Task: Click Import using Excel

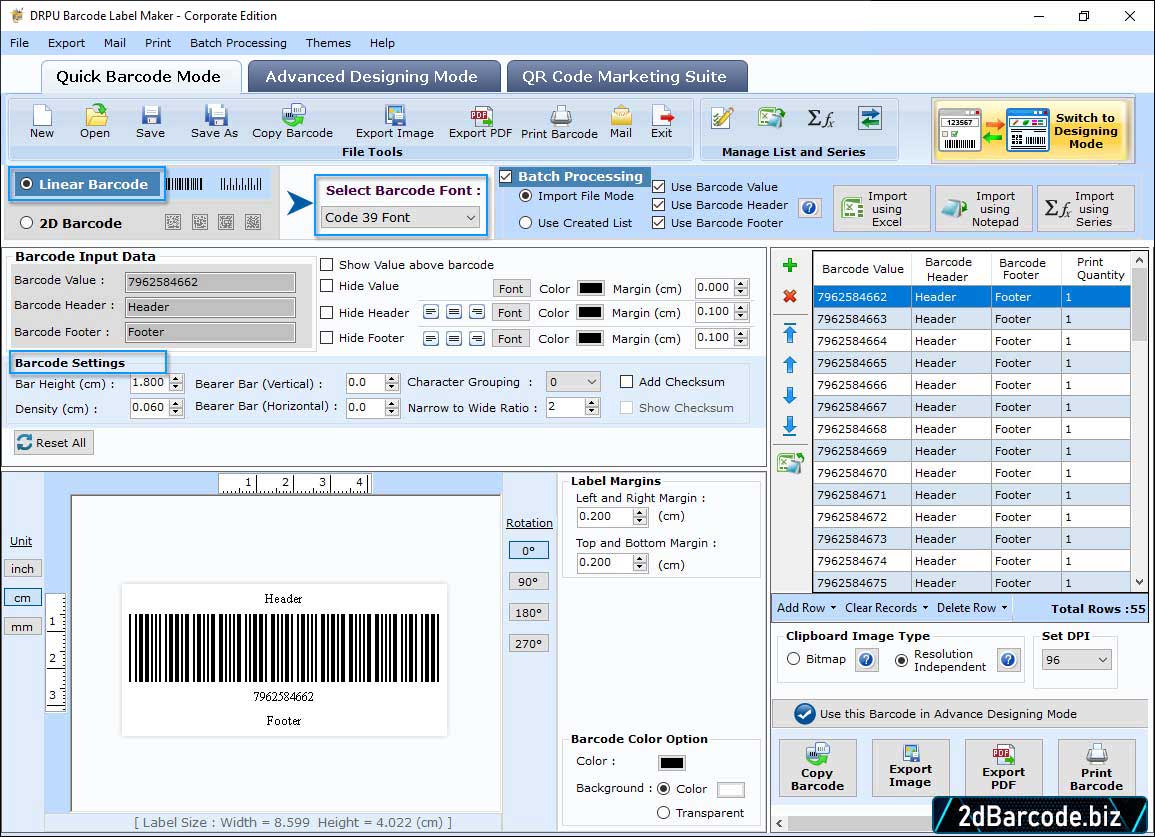Action: point(882,209)
